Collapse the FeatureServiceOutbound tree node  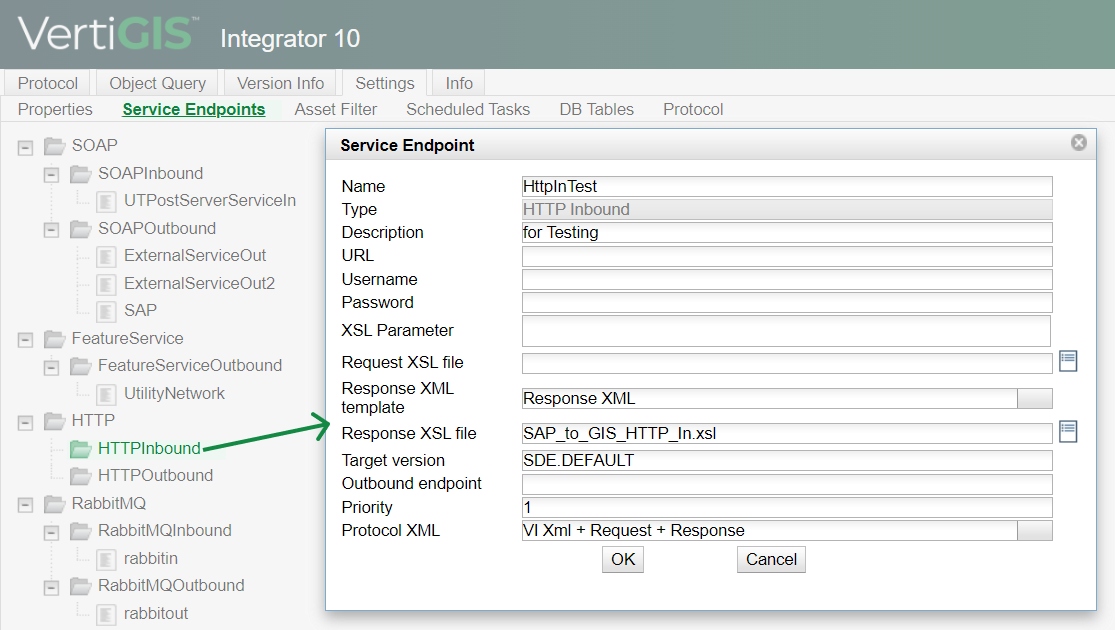51,368
